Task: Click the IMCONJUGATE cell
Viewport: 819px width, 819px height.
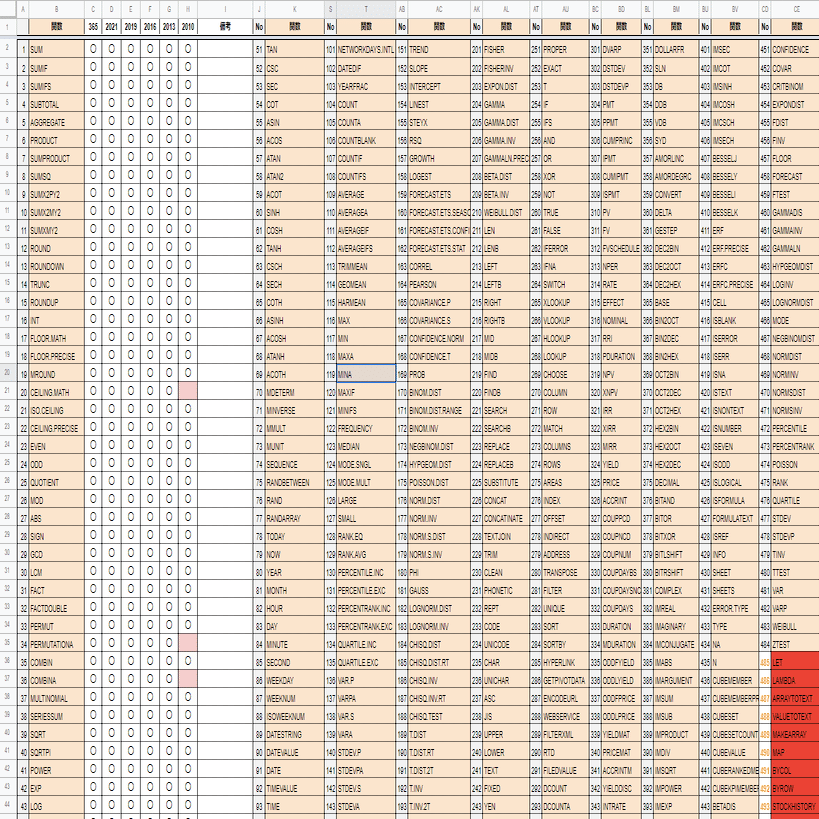Action: point(676,644)
